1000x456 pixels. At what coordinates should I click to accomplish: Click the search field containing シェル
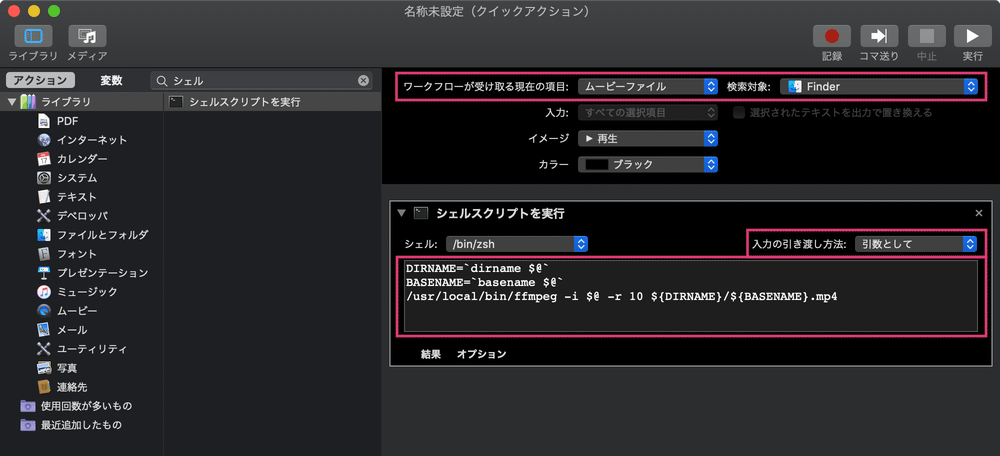pyautogui.click(x=262, y=80)
